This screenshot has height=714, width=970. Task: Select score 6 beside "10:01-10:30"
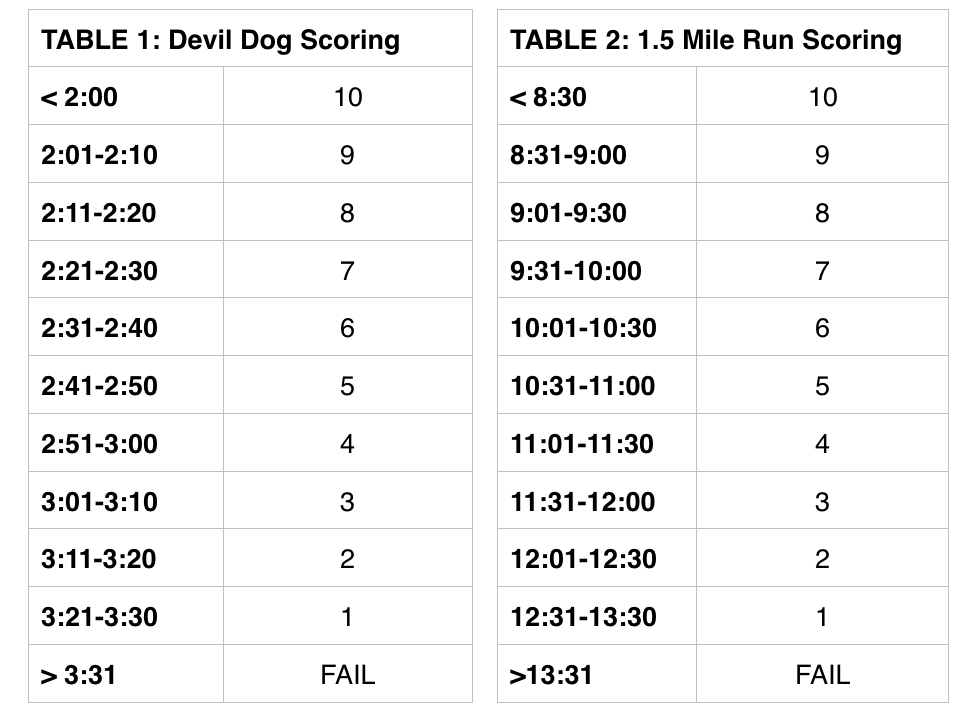pos(822,328)
